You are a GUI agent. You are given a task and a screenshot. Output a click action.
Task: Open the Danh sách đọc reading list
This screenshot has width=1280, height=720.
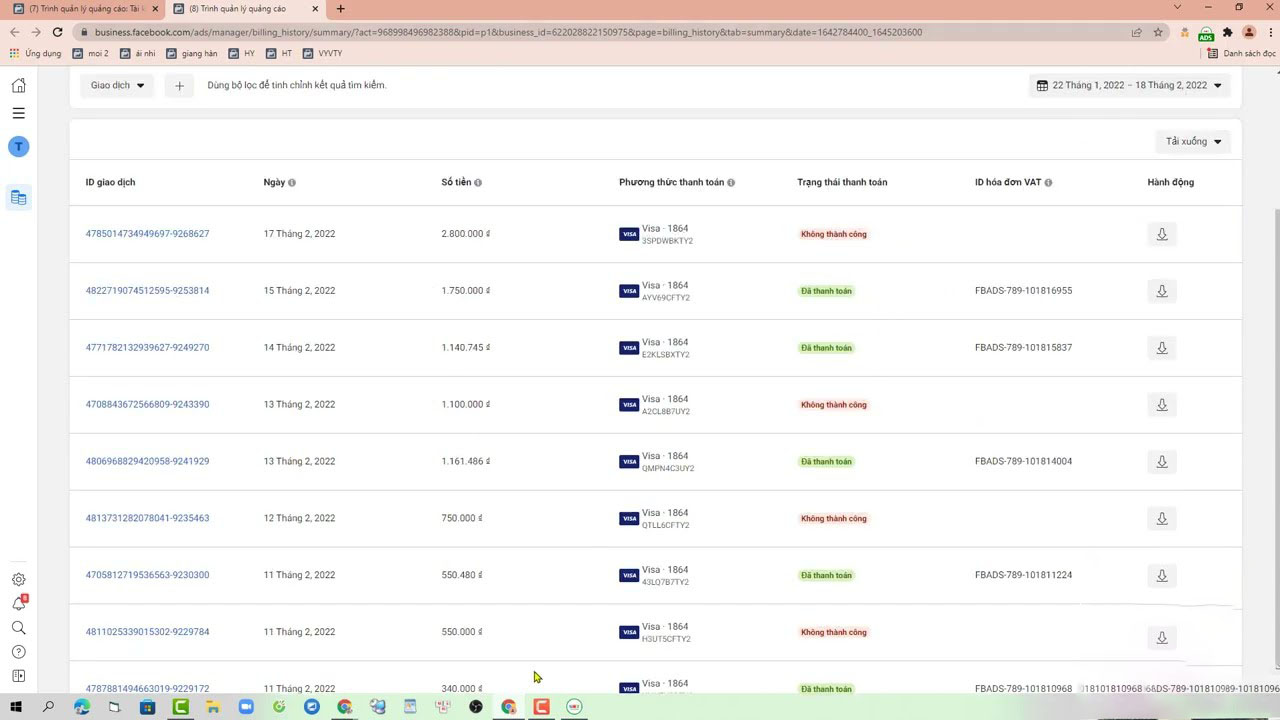coord(1242,54)
